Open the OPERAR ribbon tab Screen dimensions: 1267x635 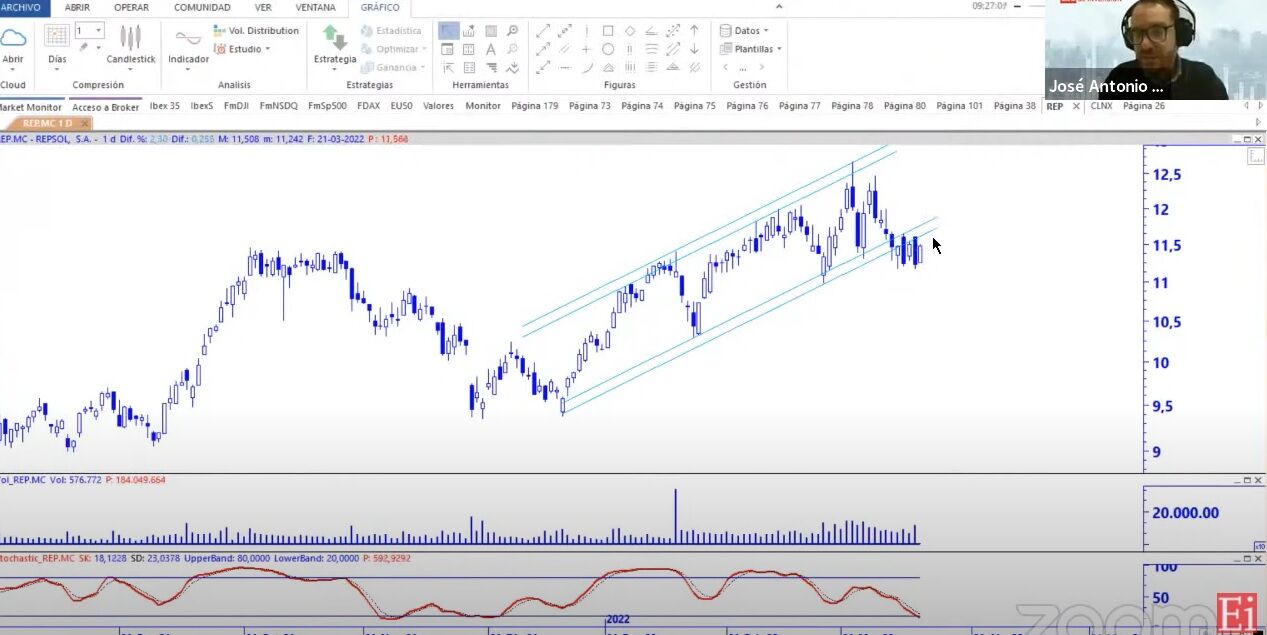pyautogui.click(x=131, y=7)
